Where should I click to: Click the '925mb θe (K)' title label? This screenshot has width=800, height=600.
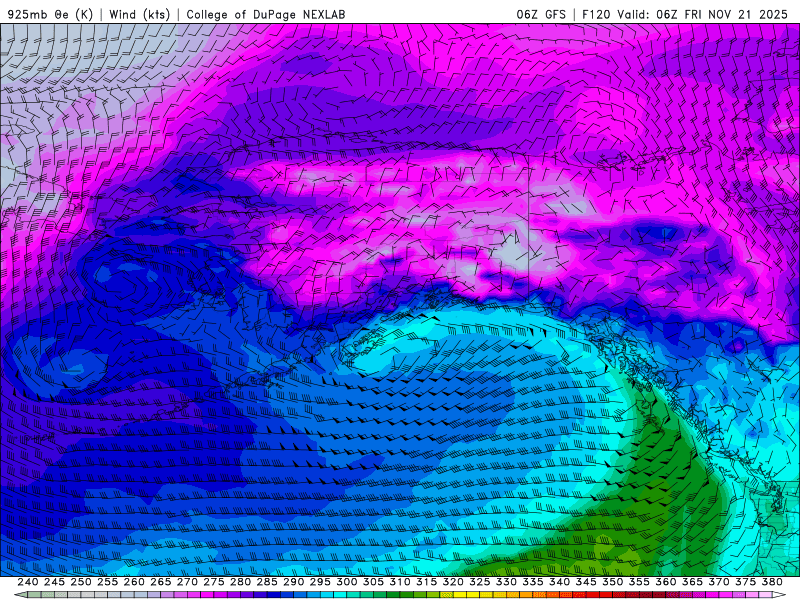click(50, 14)
